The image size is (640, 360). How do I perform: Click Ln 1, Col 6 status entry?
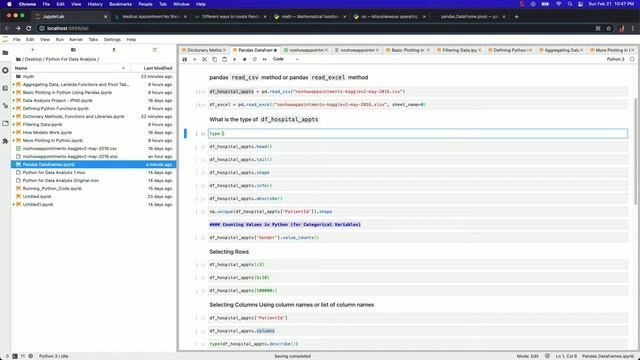coord(566,356)
